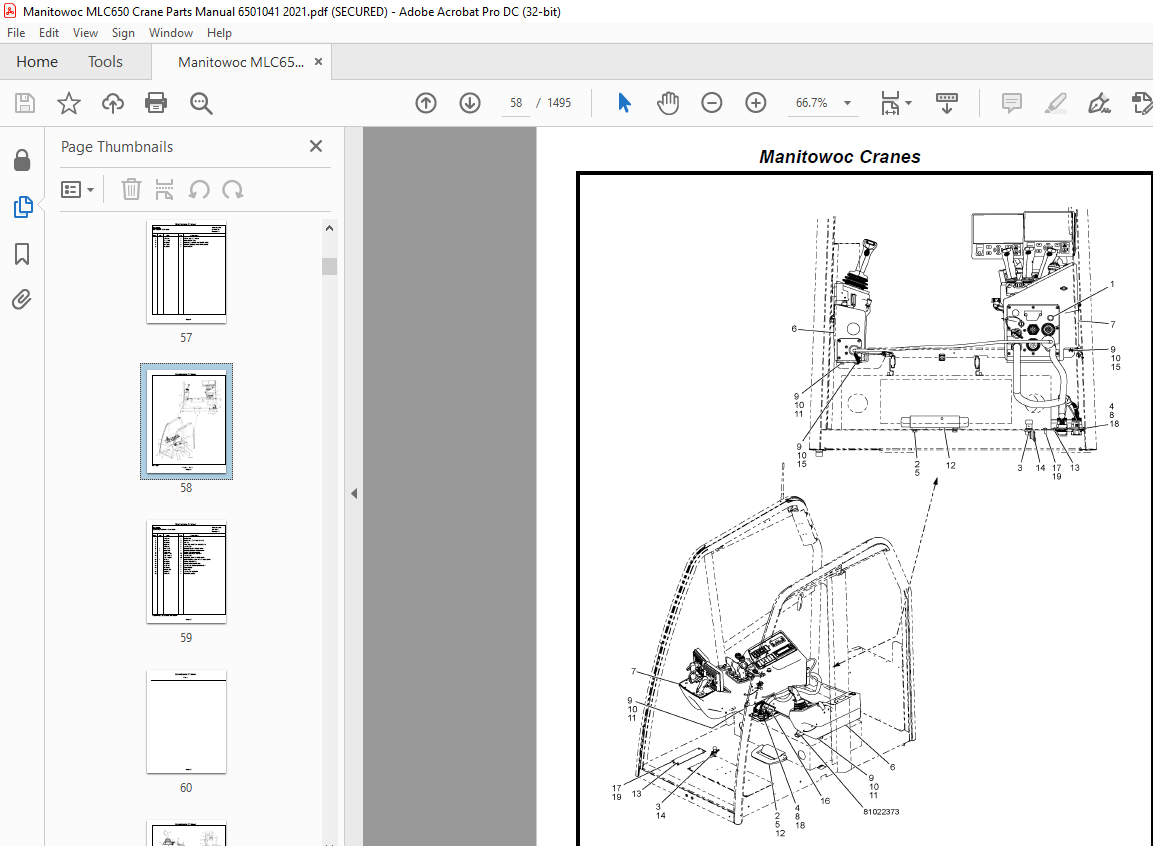Image resolution: width=1153 pixels, height=846 pixels.
Task: Add a sticky note comment
Action: [x=1012, y=103]
